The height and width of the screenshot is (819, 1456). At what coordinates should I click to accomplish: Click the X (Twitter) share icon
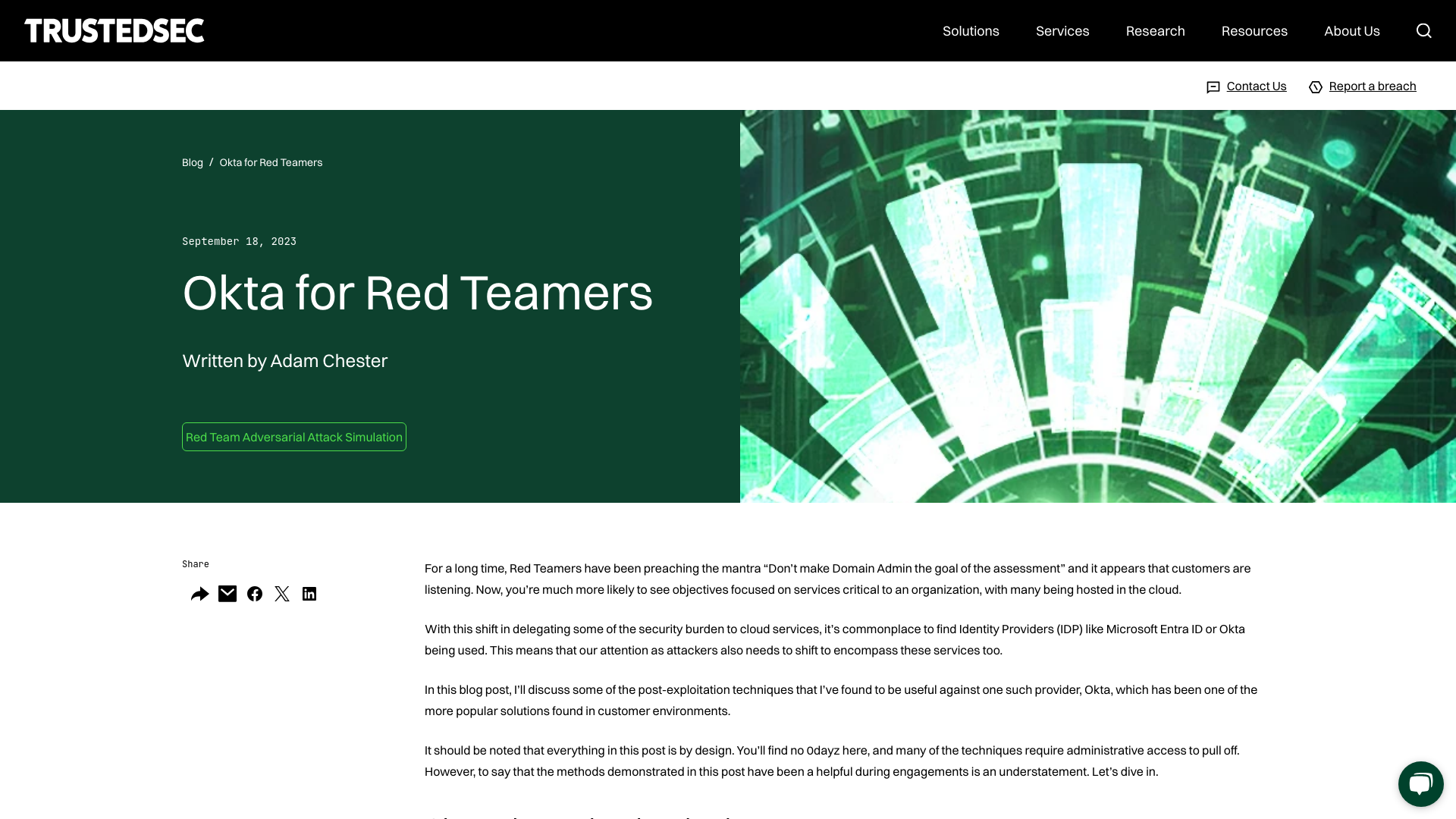(x=282, y=593)
